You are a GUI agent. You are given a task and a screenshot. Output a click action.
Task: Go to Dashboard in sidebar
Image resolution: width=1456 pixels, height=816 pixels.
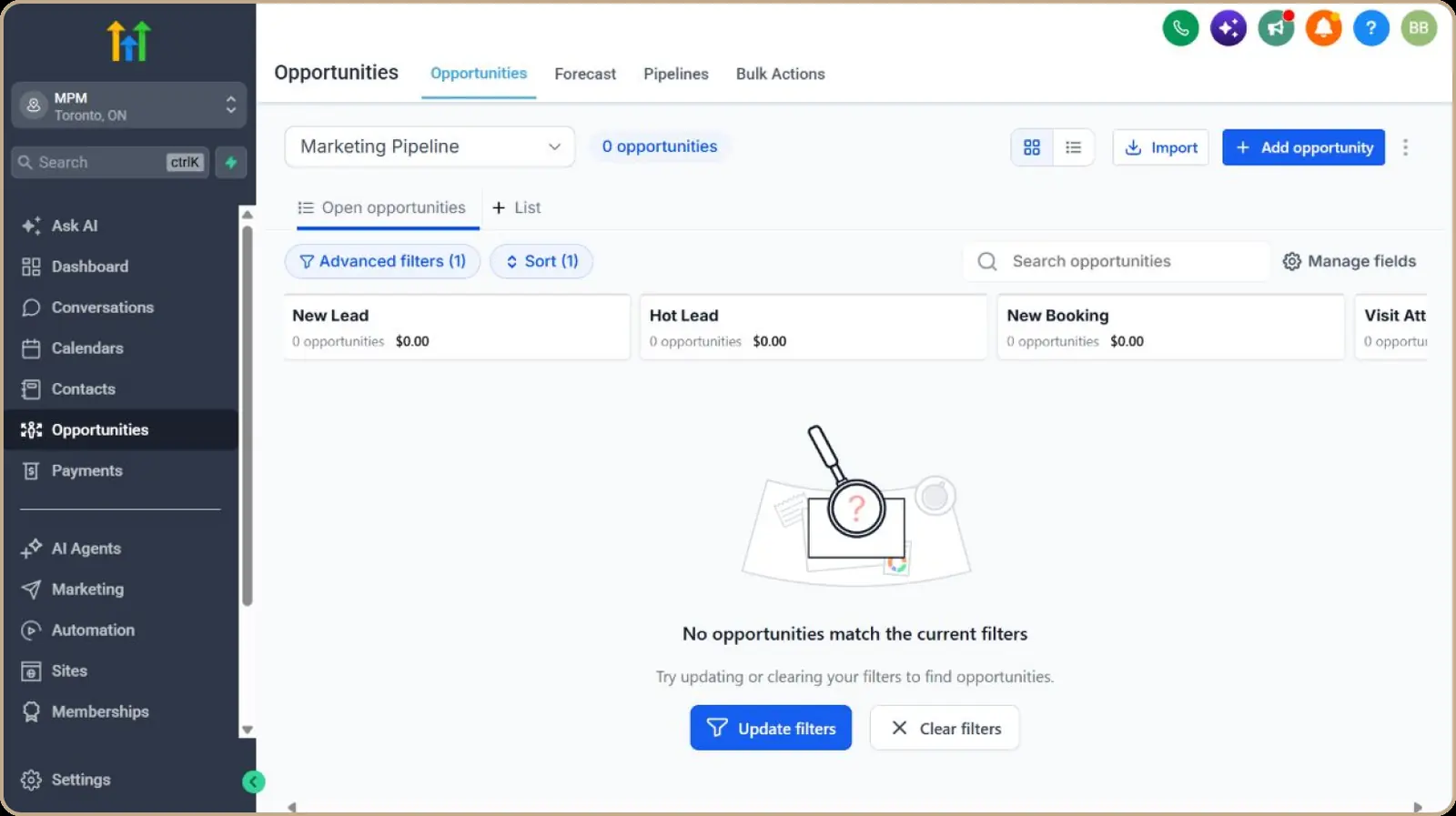click(x=121, y=267)
